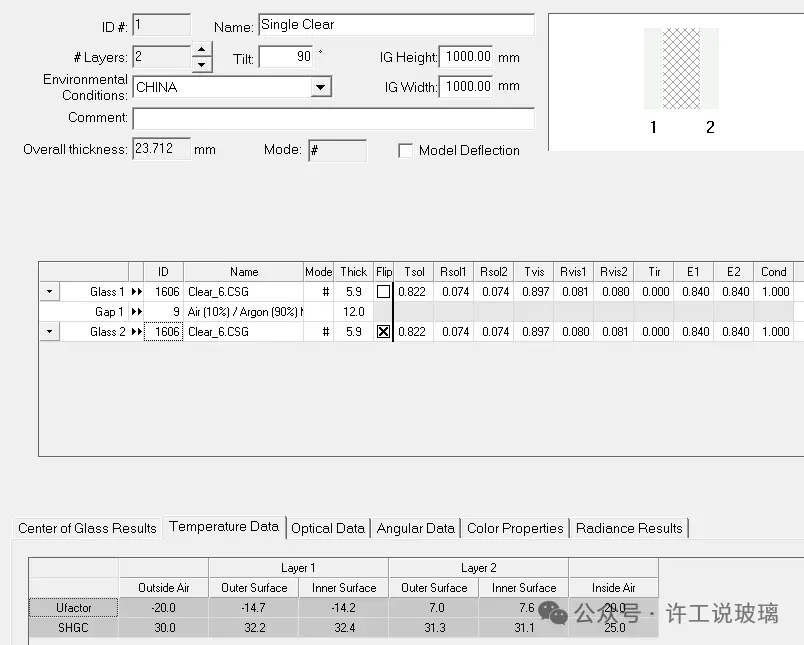
Task: Click SHGC Layer 1 Inner Surface 32.4
Action: tap(344, 628)
